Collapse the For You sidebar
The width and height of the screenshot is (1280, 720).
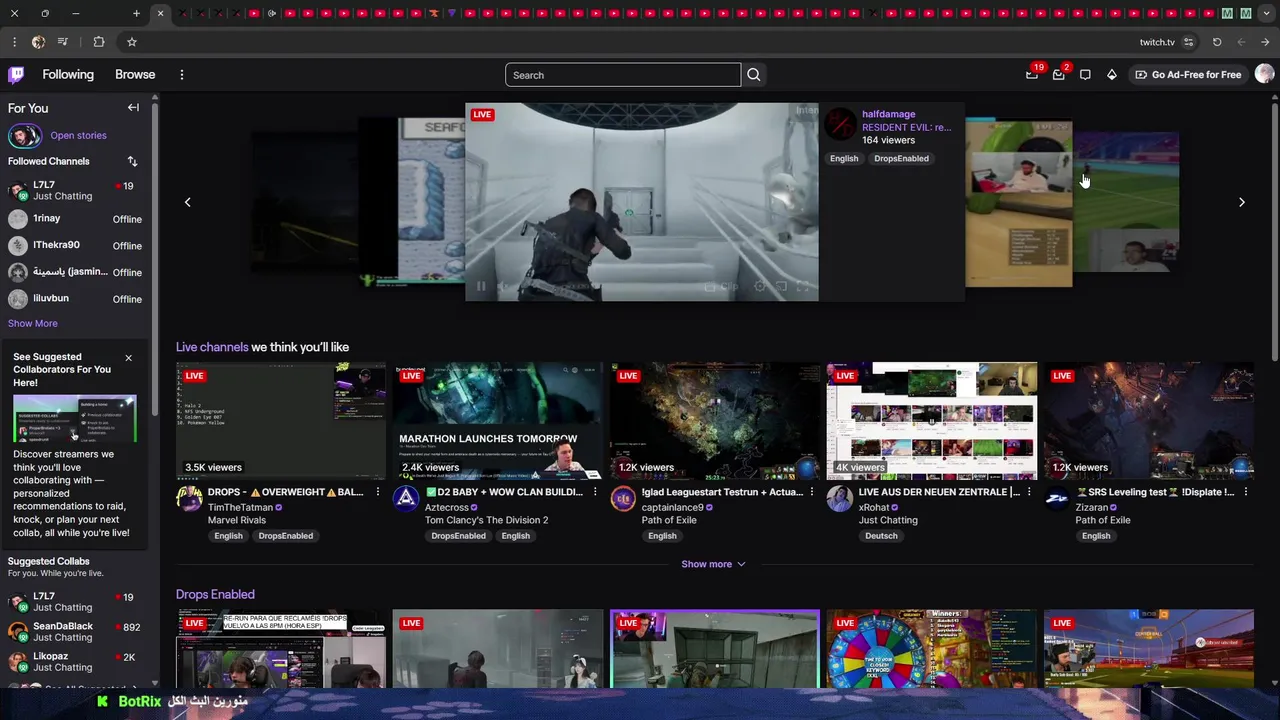pyautogui.click(x=133, y=107)
